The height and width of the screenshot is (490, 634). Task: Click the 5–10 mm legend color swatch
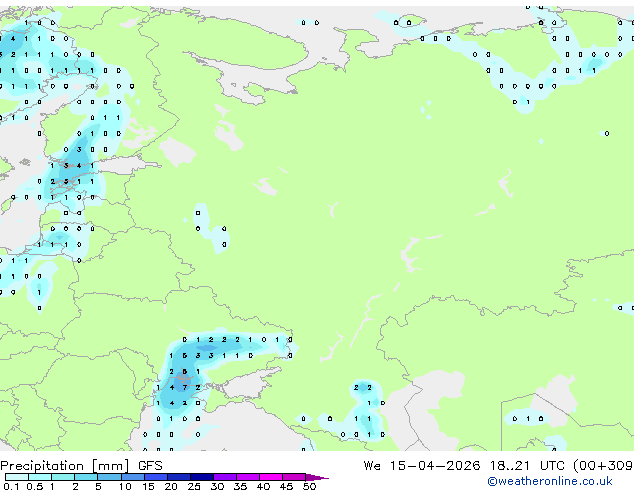(x=109, y=477)
